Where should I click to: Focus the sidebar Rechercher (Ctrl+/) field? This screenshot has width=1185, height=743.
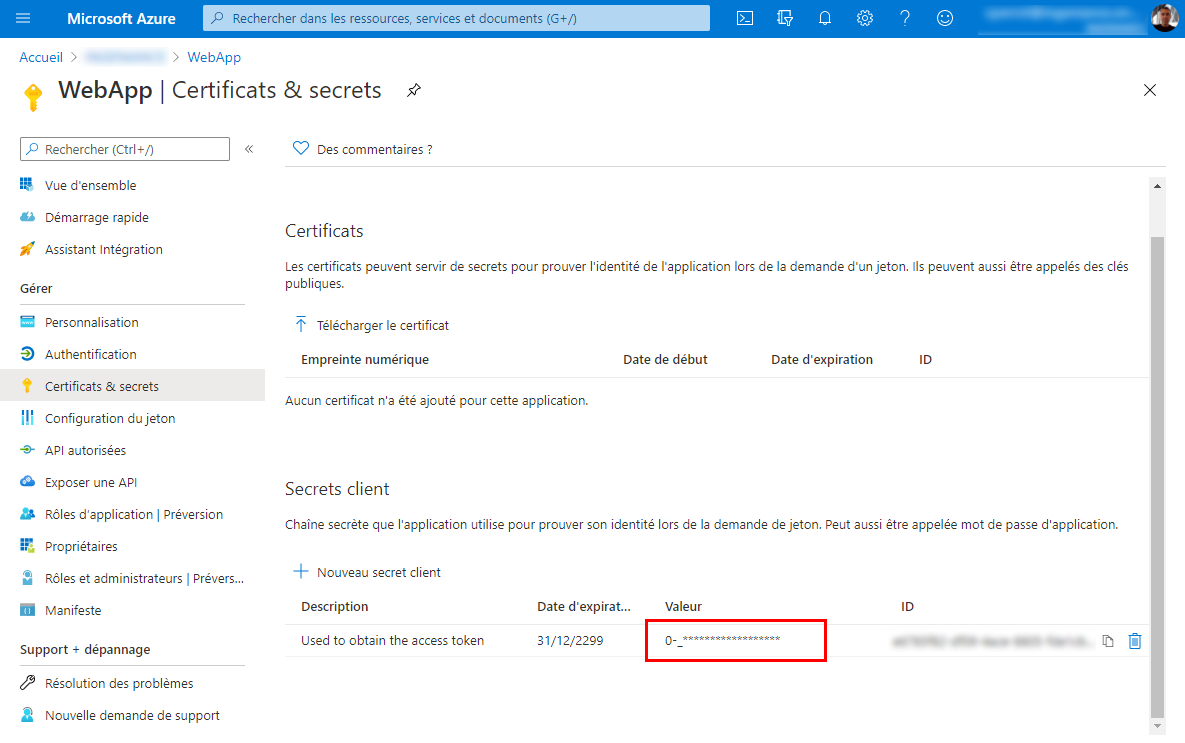(125, 149)
